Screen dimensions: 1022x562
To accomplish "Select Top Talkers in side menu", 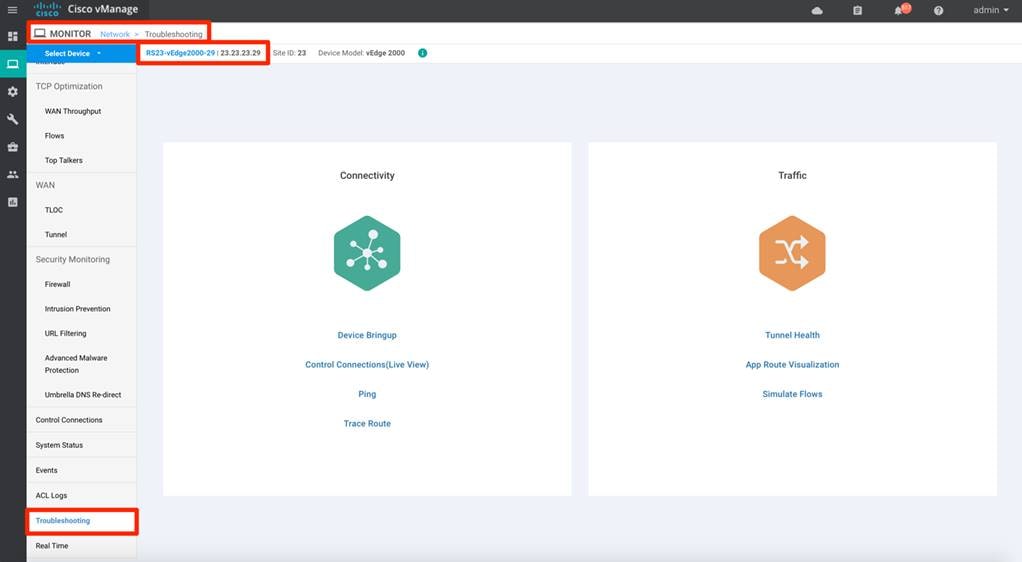I will (63, 160).
